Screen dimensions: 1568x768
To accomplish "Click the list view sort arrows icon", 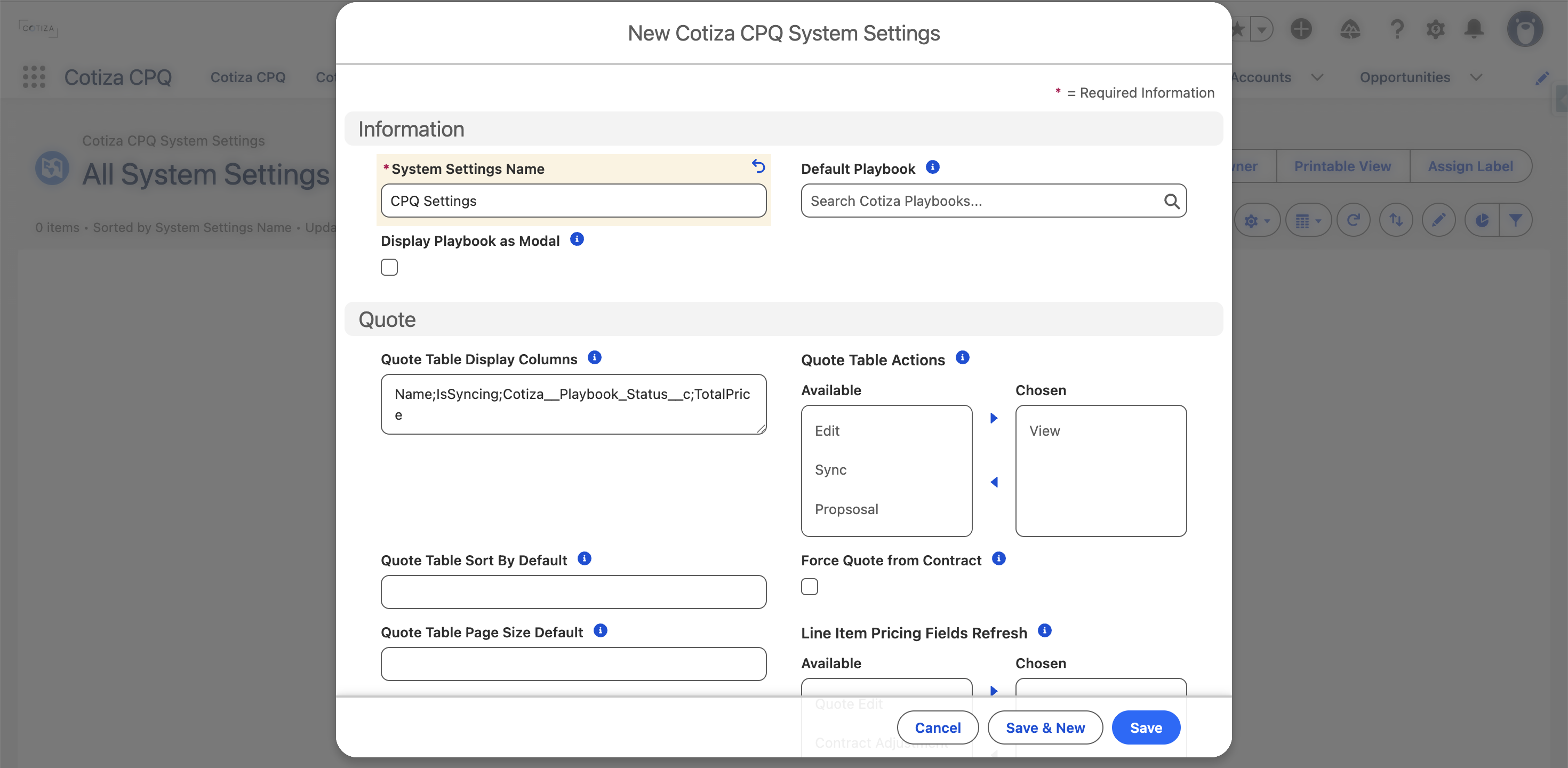I will click(x=1396, y=220).
